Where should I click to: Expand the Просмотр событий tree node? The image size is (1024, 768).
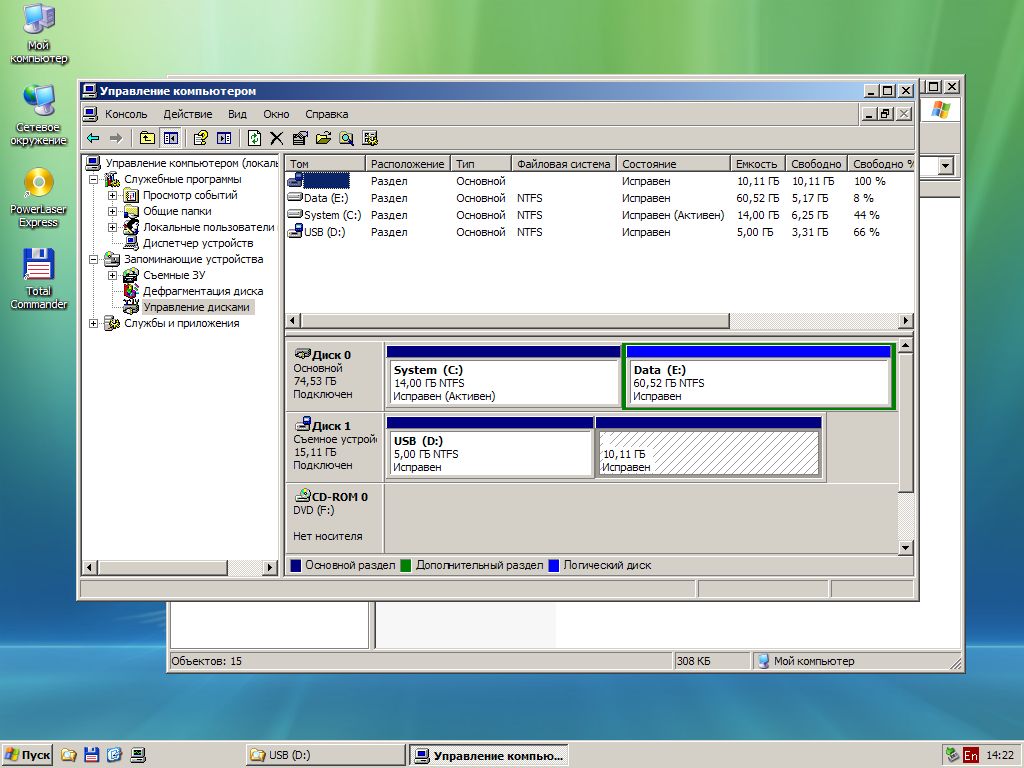pos(113,195)
